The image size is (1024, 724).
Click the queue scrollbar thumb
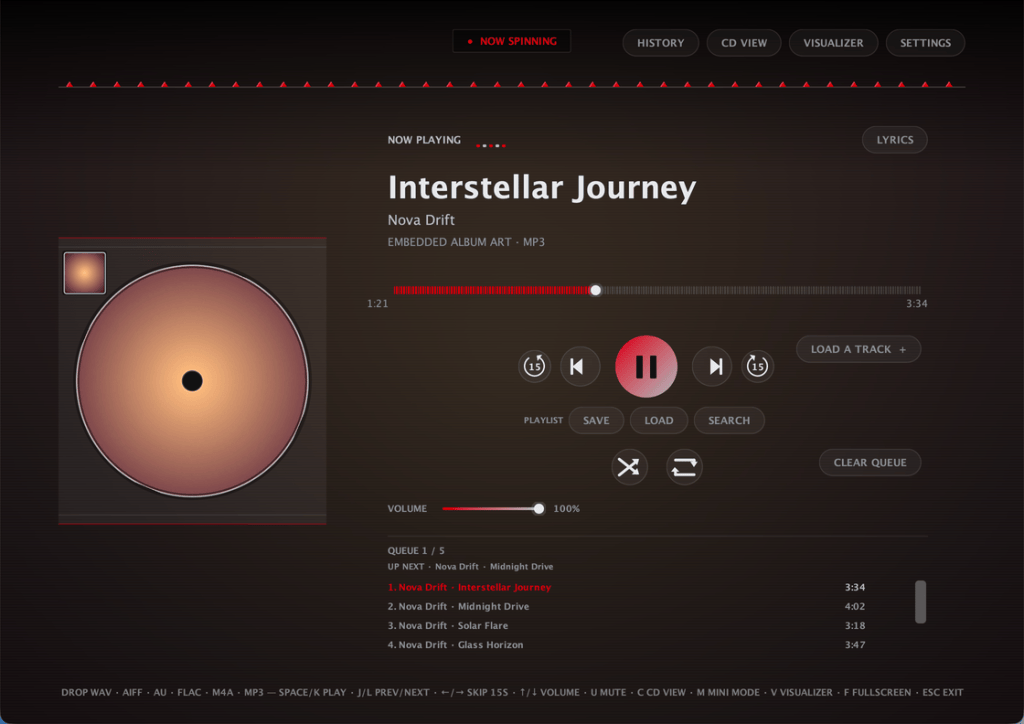click(920, 602)
